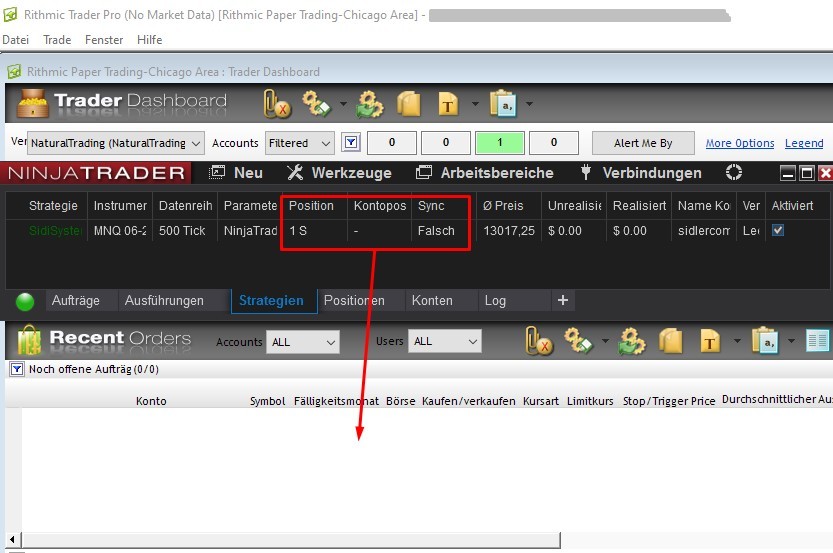Open Datei menu
The height and width of the screenshot is (553, 833).
pos(15,40)
